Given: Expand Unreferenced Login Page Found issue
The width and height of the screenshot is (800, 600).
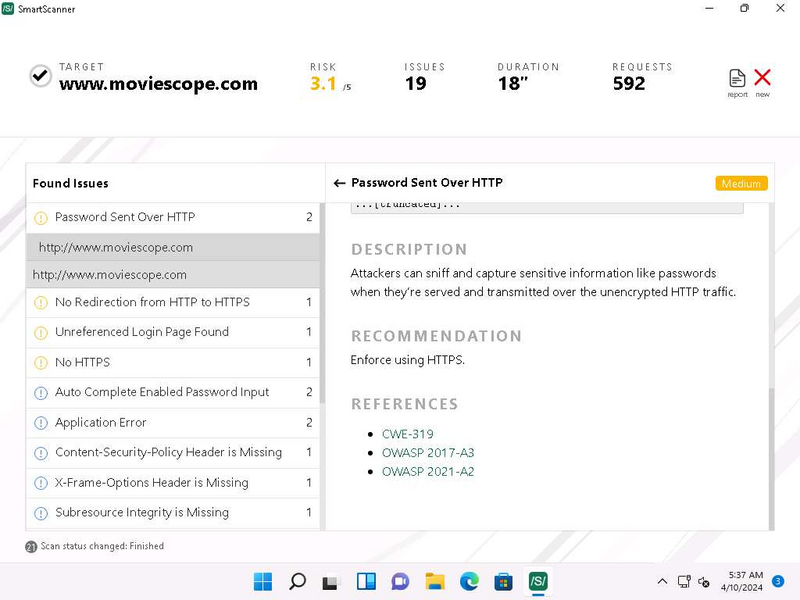Looking at the screenshot, I should (172, 333).
